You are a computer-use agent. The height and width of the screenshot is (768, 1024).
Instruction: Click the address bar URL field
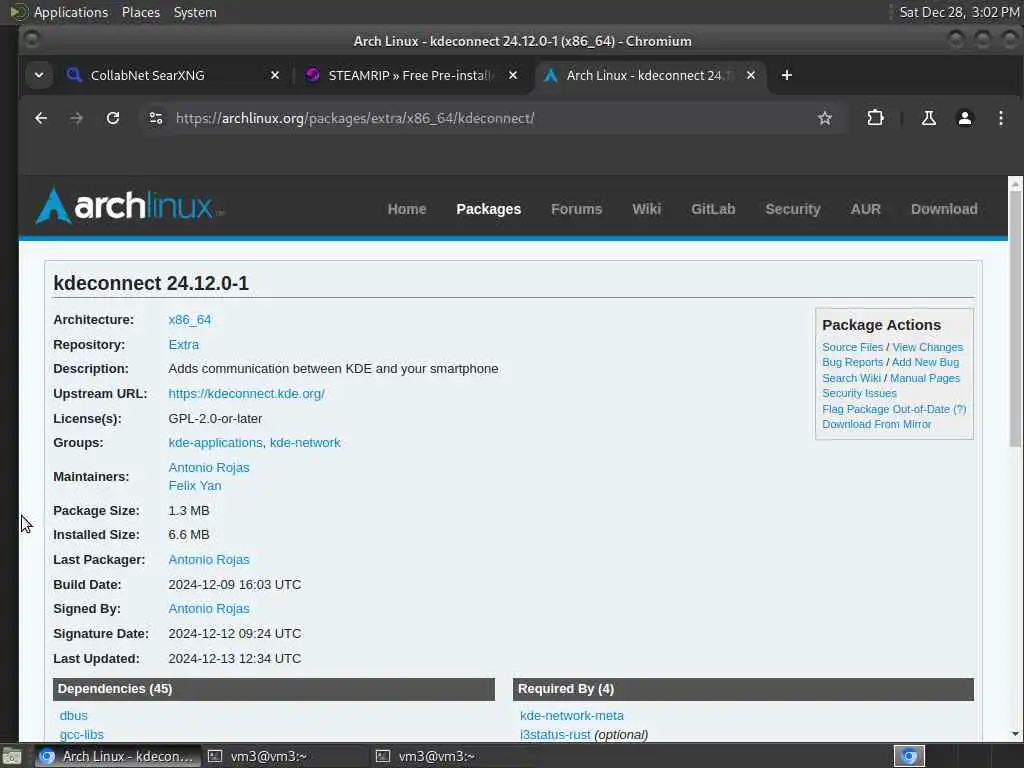(x=483, y=118)
